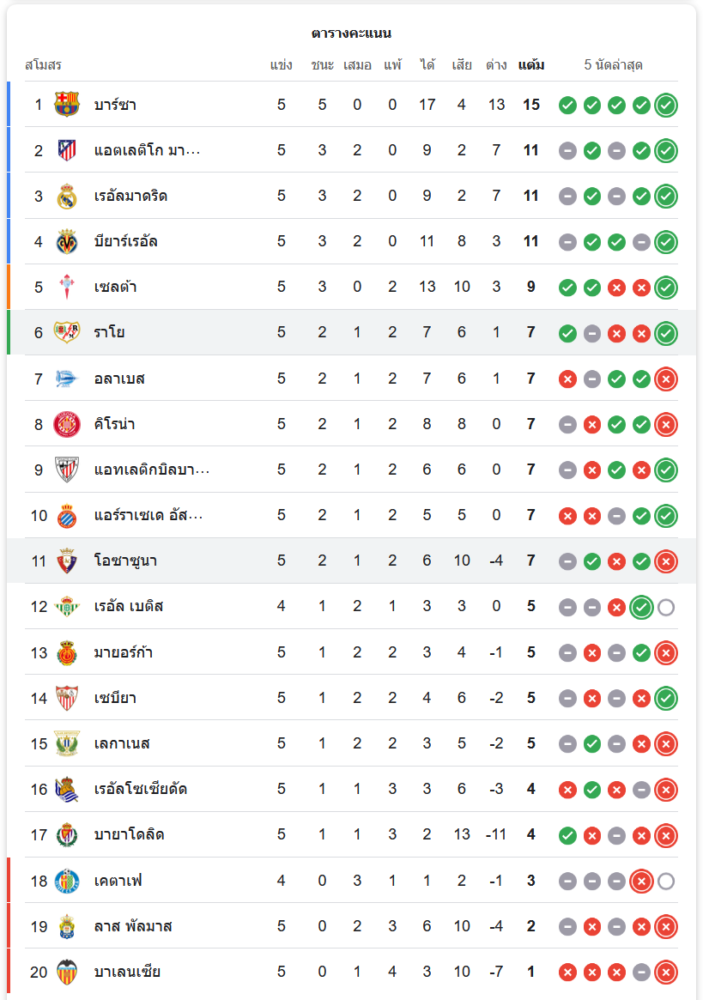Screen dimensions: 703x1000
Task: Click the Celta Vigo crest icon
Action: tap(67, 288)
